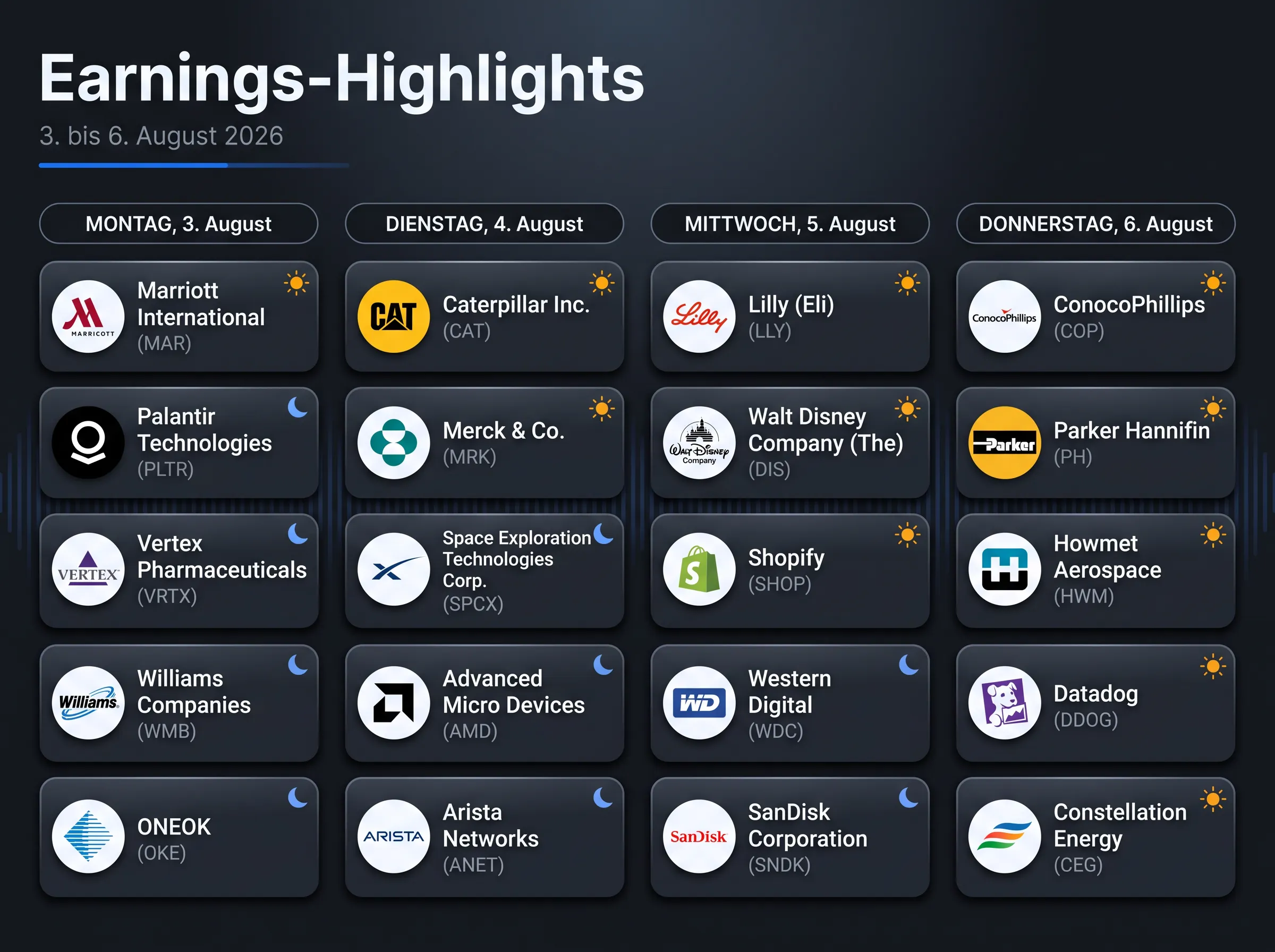Click the moon icon on the SanDisk card
Image resolution: width=1275 pixels, height=952 pixels.
click(x=908, y=797)
